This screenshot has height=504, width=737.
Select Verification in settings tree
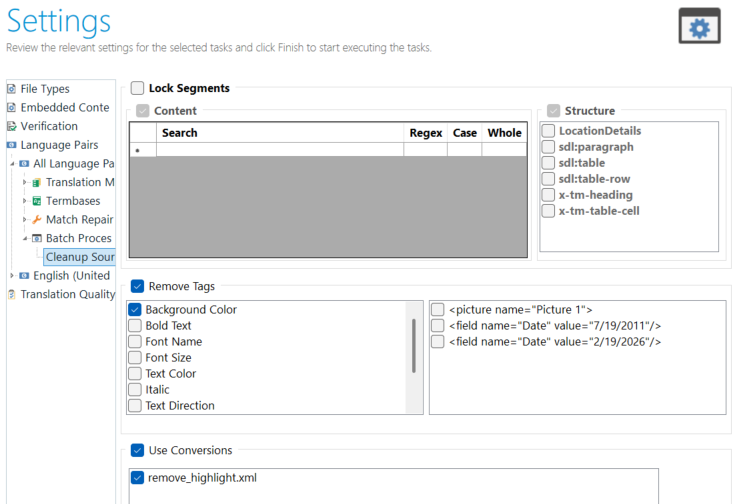[49, 126]
